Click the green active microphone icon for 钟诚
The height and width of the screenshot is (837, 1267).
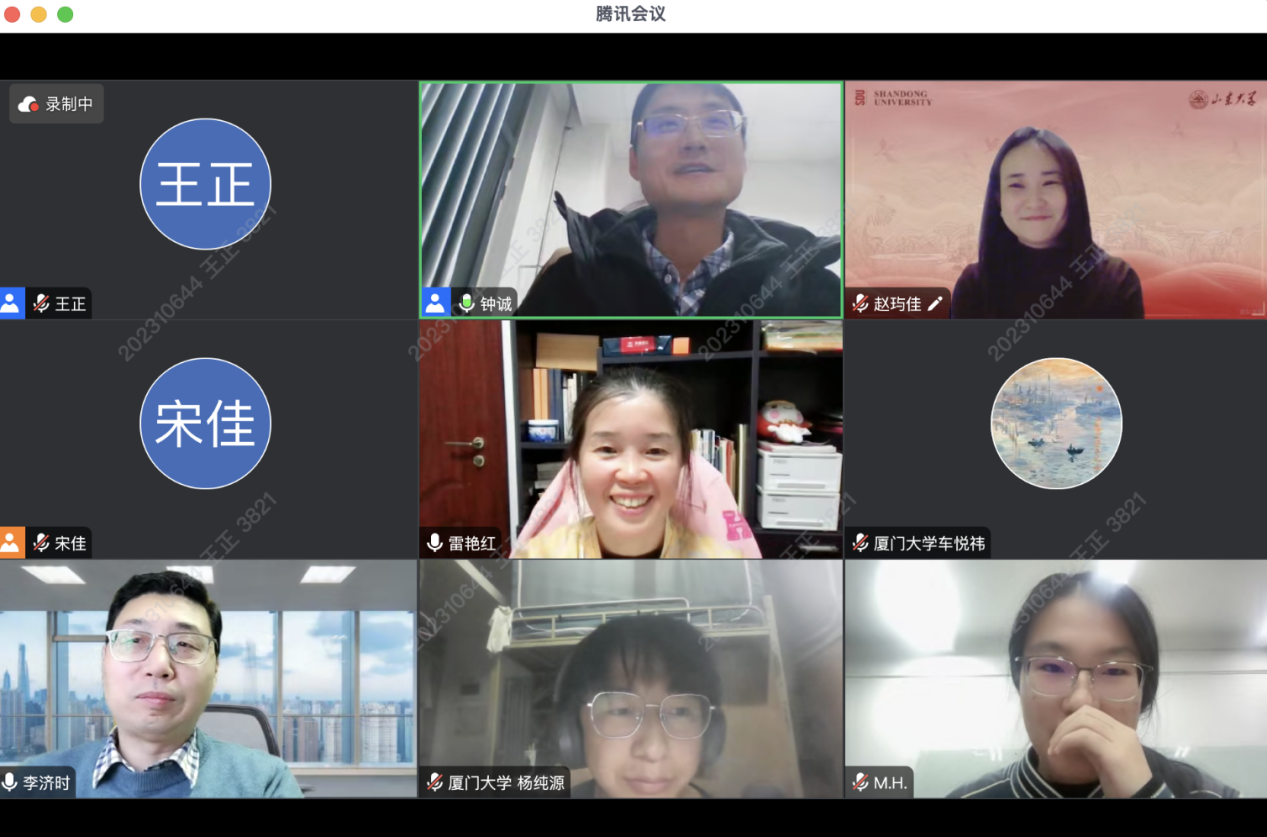pos(466,303)
